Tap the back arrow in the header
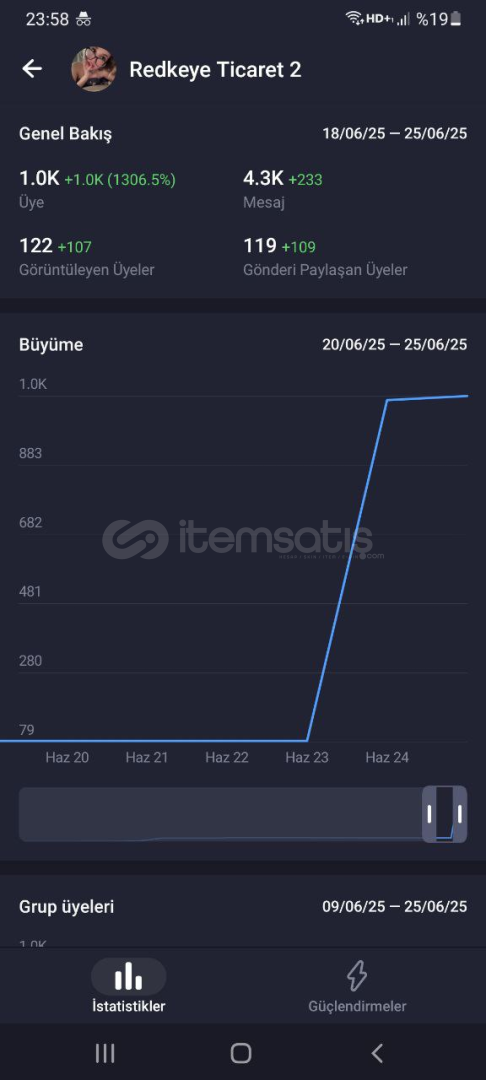The image size is (486, 1080). point(32,69)
